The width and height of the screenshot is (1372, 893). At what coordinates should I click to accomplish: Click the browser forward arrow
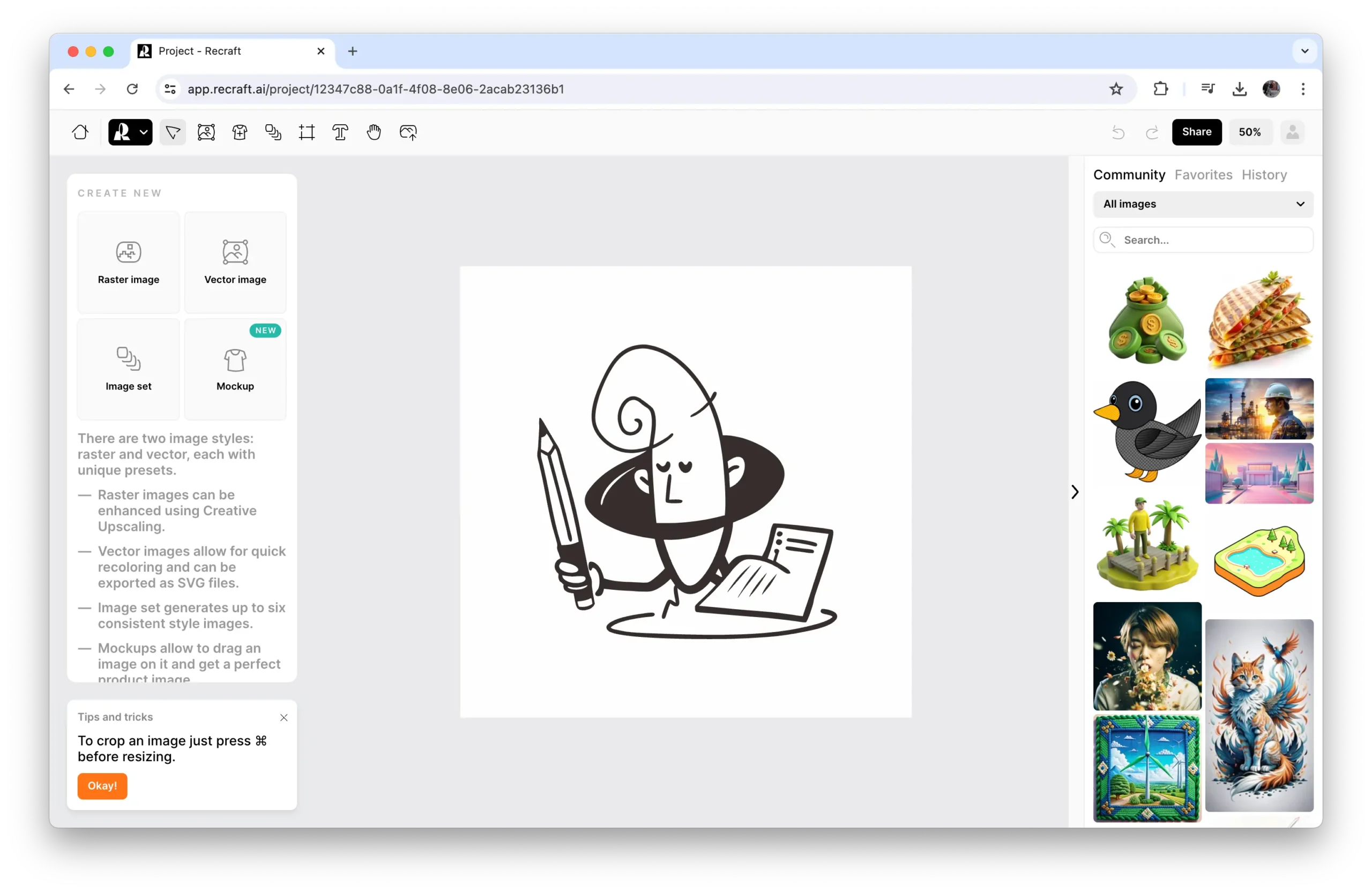point(100,89)
